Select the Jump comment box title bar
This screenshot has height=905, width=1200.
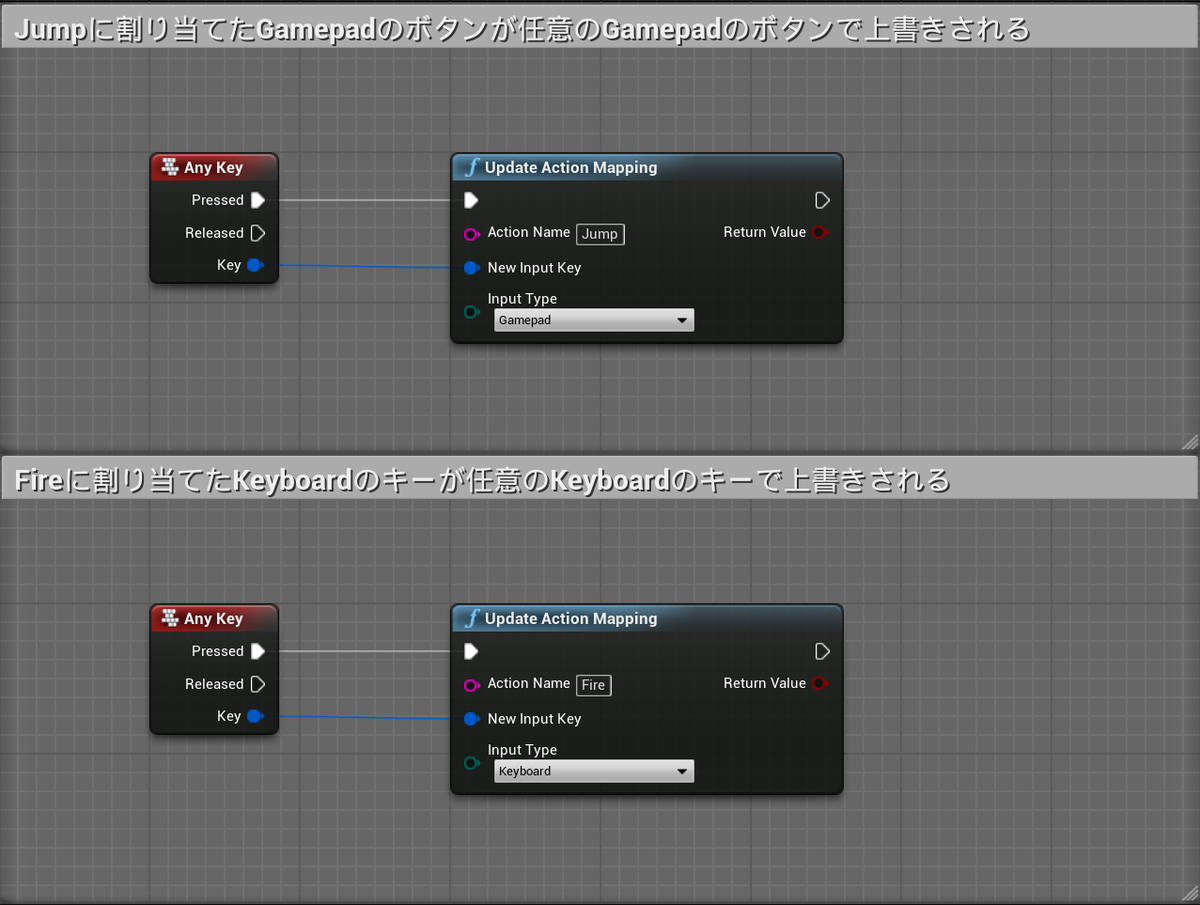600,29
